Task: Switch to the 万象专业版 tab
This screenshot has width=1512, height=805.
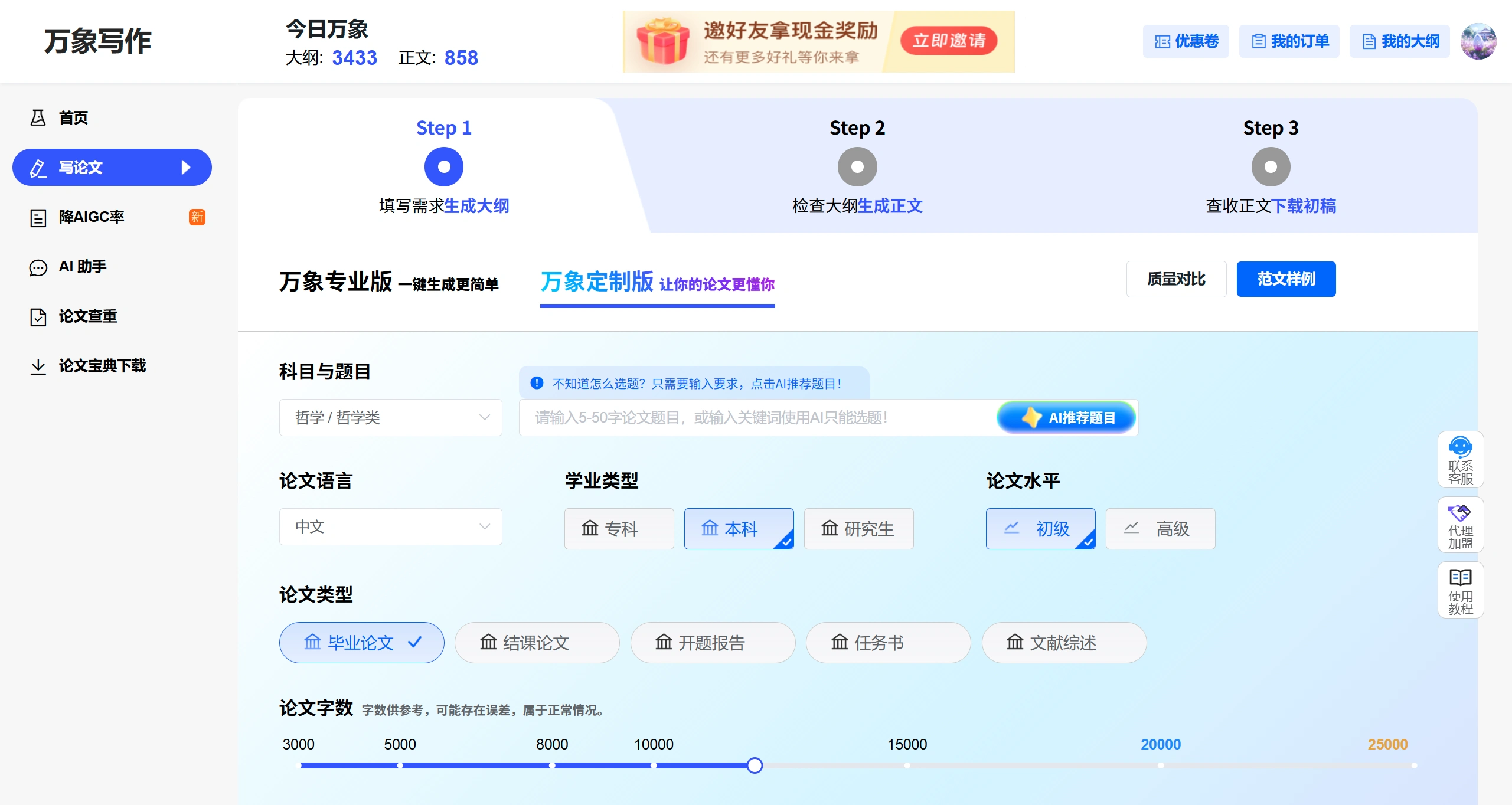Action: pos(337,283)
